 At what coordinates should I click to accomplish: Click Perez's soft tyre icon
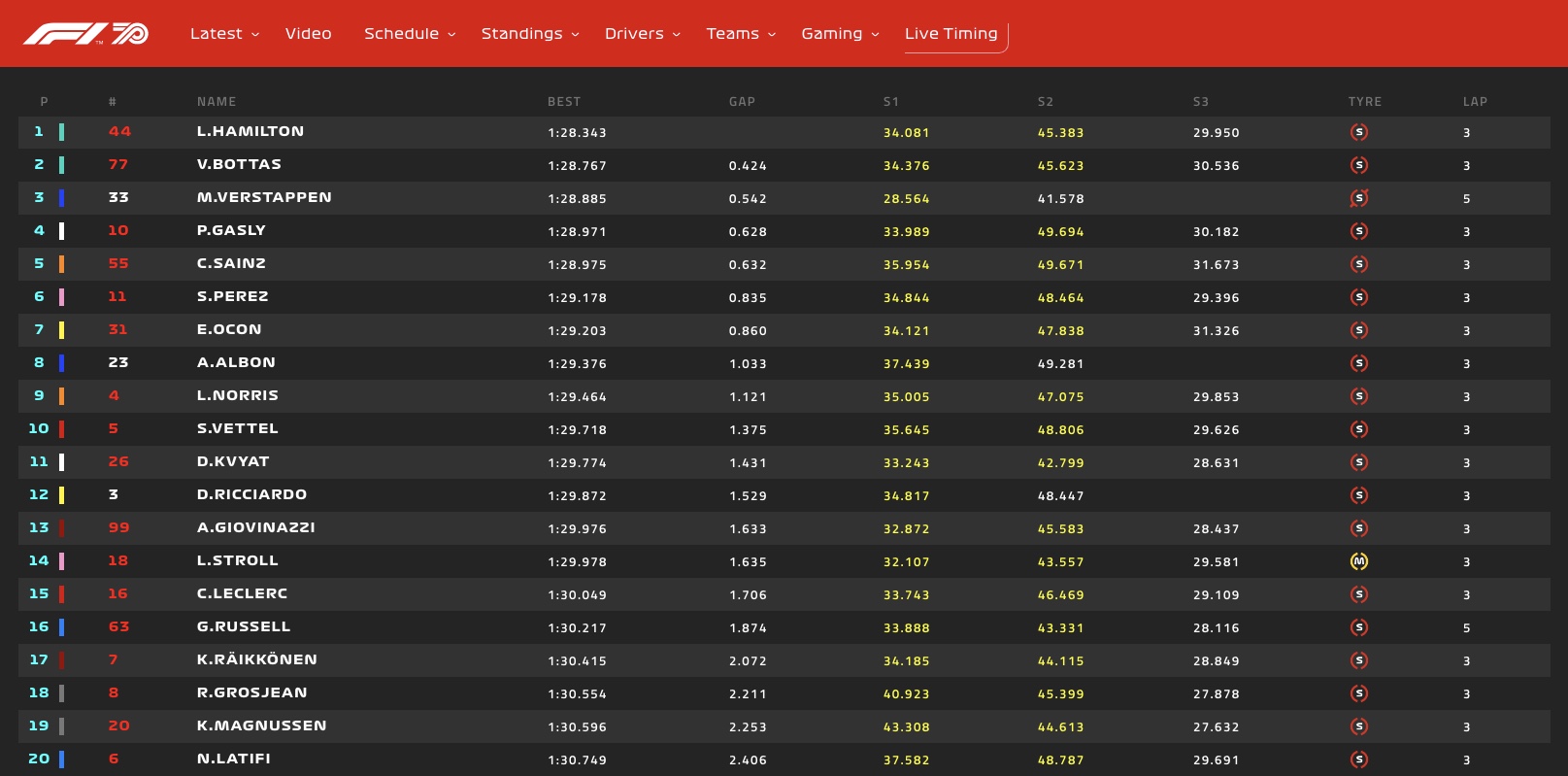click(x=1359, y=297)
